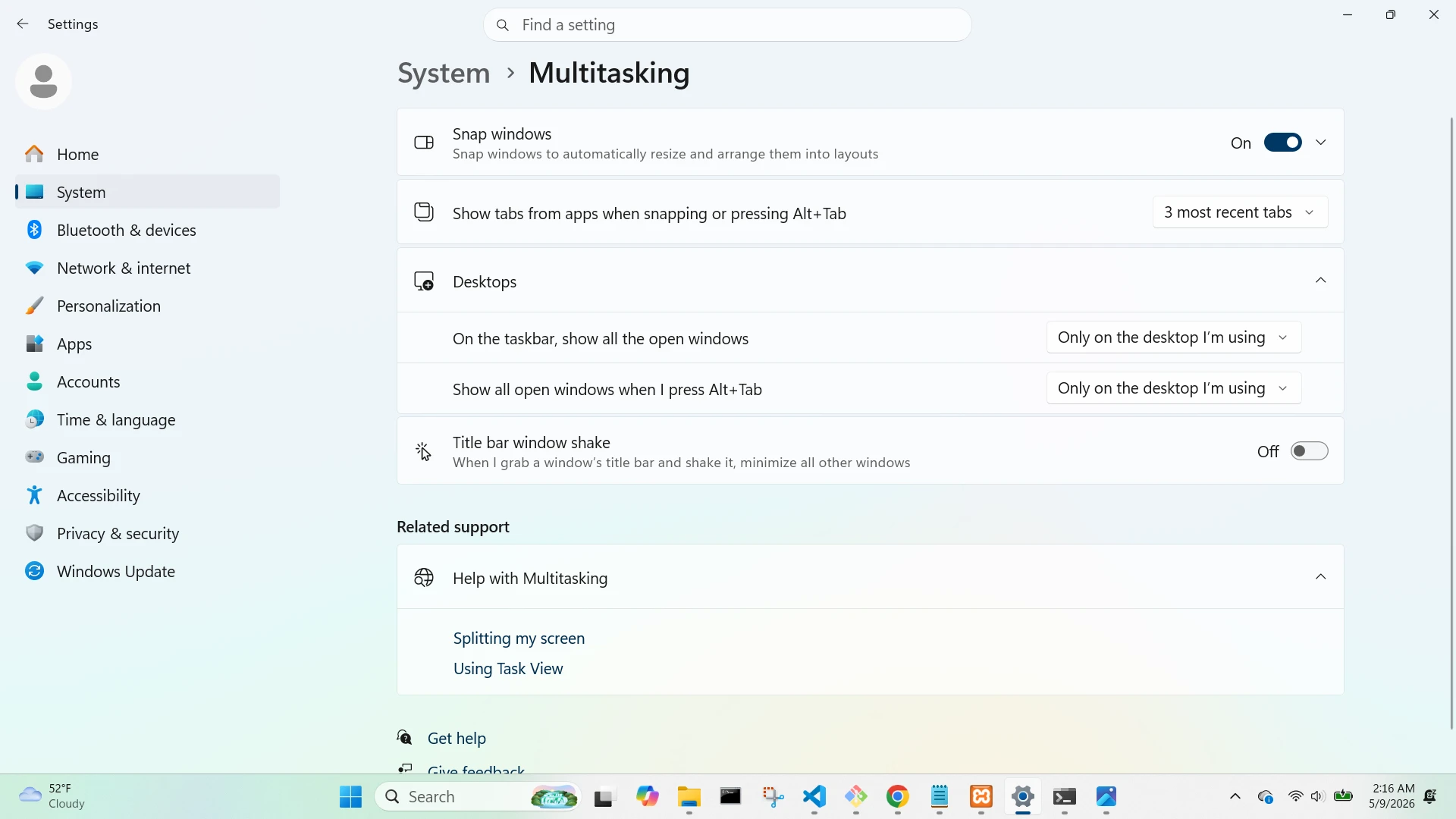This screenshot has width=1456, height=819.
Task: Open Gaming settings
Action: point(147,457)
